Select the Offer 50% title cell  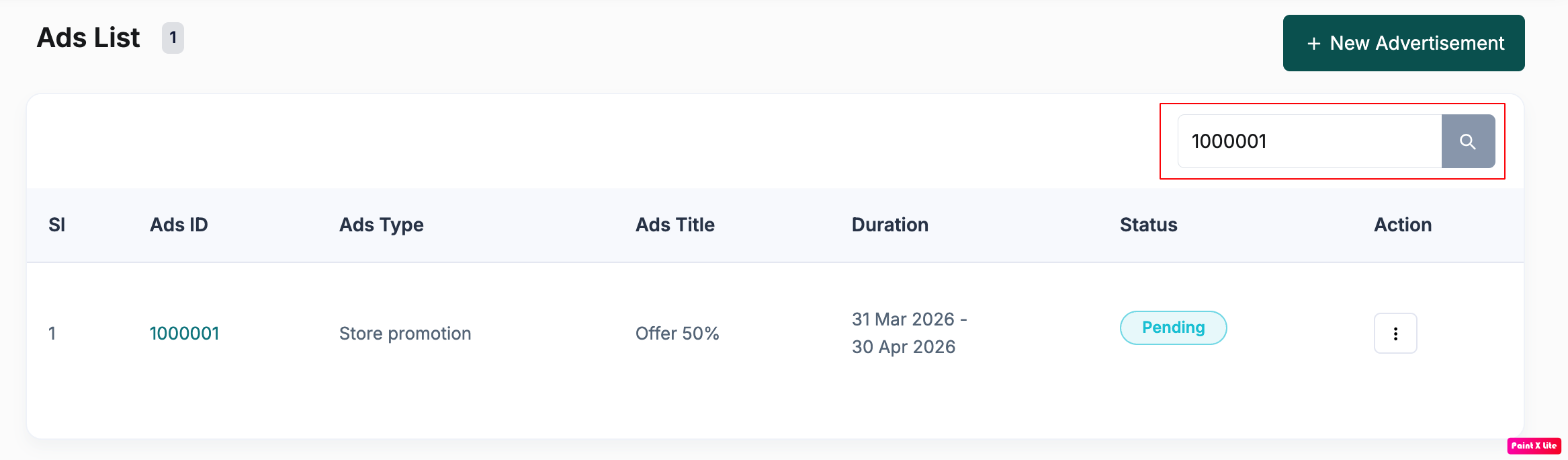click(677, 334)
